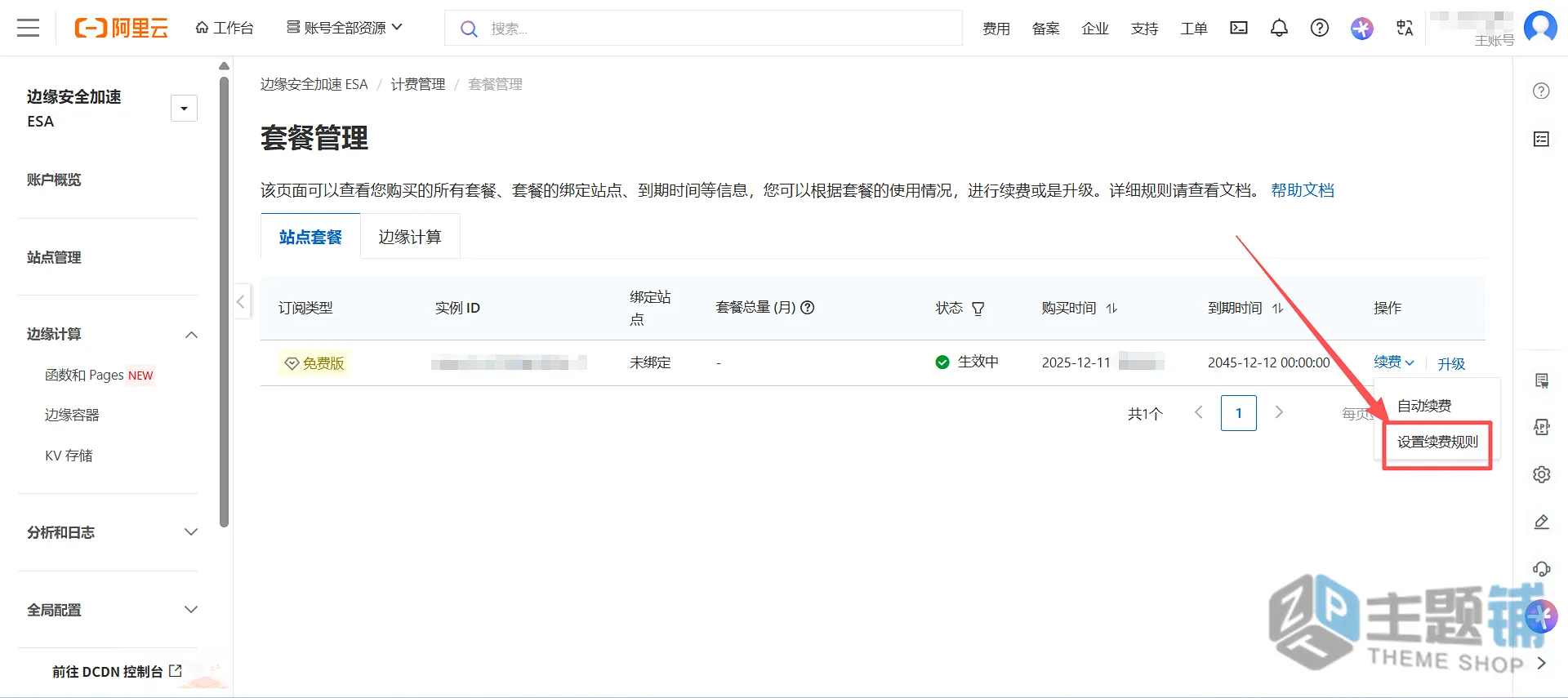Open the 续费 renewal dropdown
Viewport: 1568px width, 698px height.
pos(1394,362)
